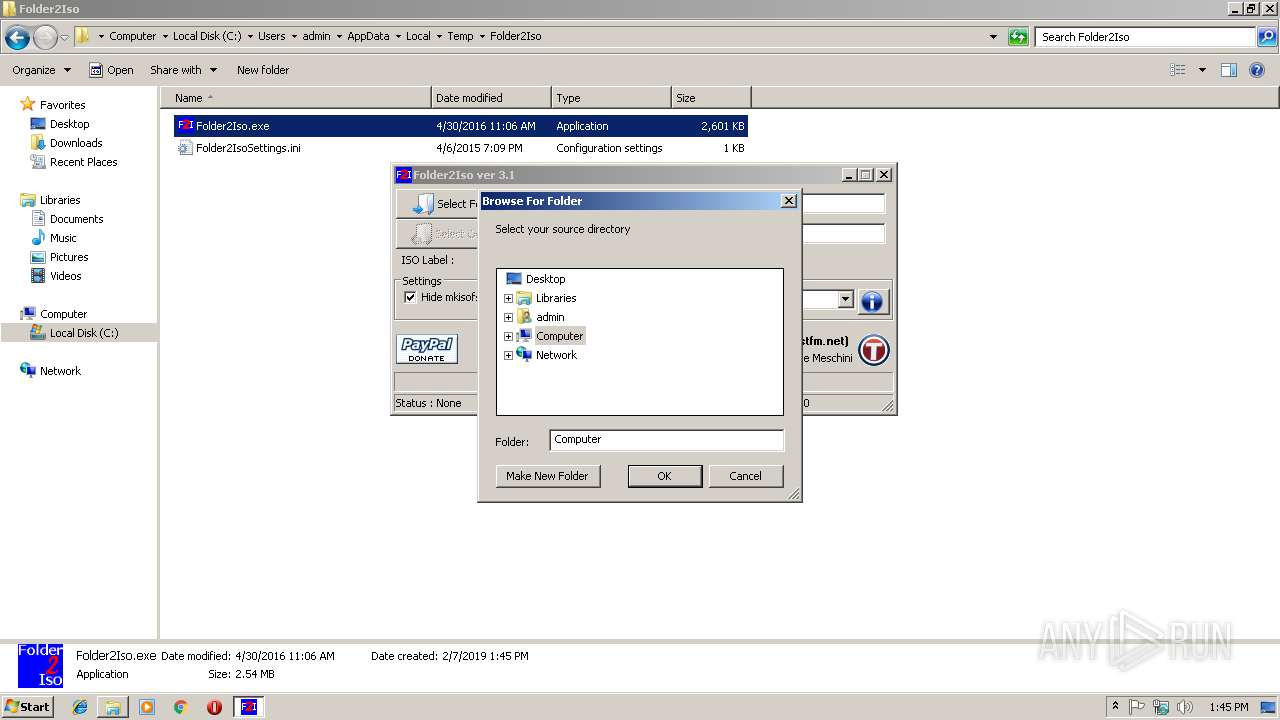Open Favorites in the navigation pane
The height and width of the screenshot is (720, 1280).
coord(62,105)
